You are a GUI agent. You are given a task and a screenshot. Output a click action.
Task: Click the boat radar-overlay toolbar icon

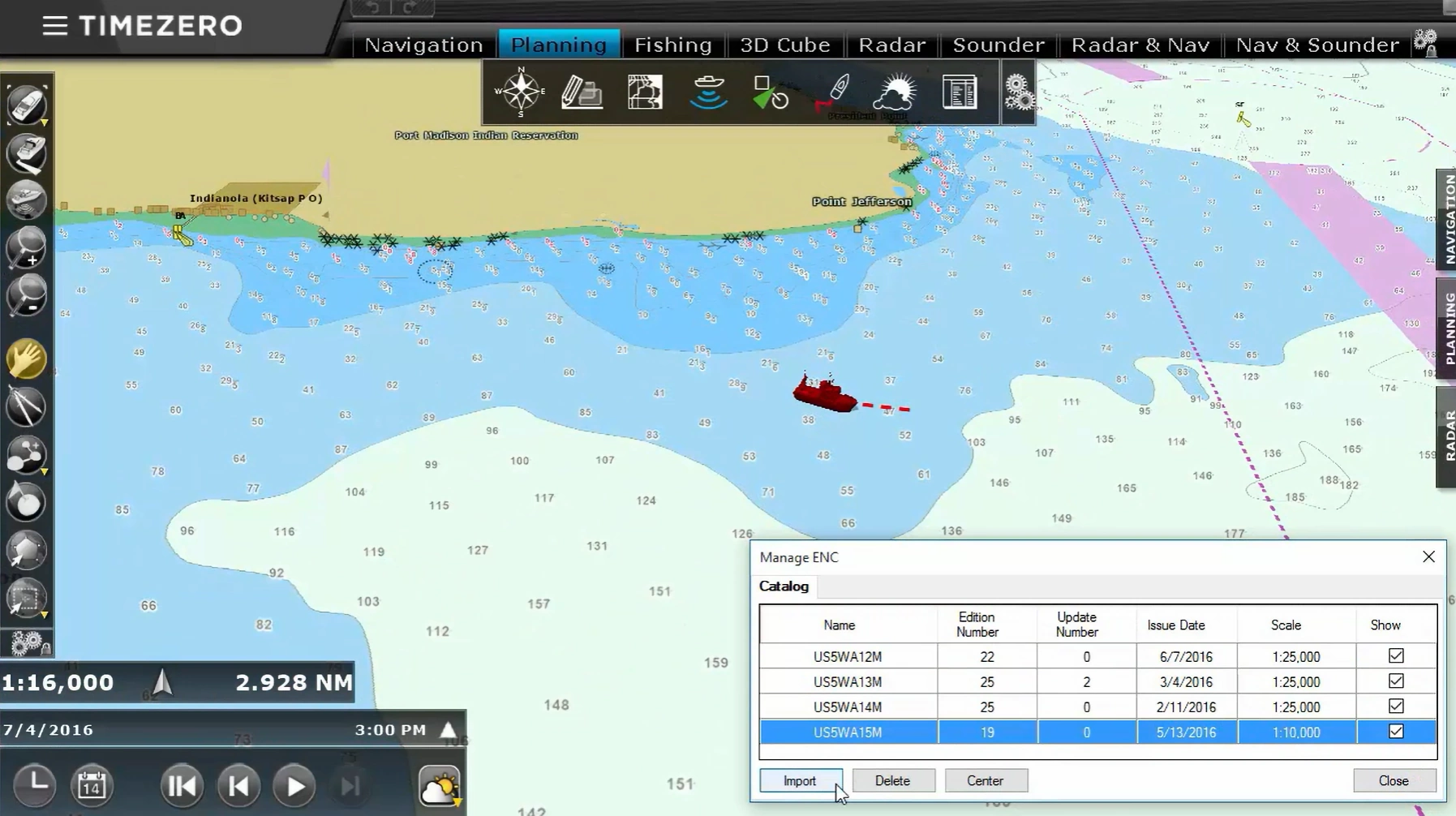tap(27, 200)
